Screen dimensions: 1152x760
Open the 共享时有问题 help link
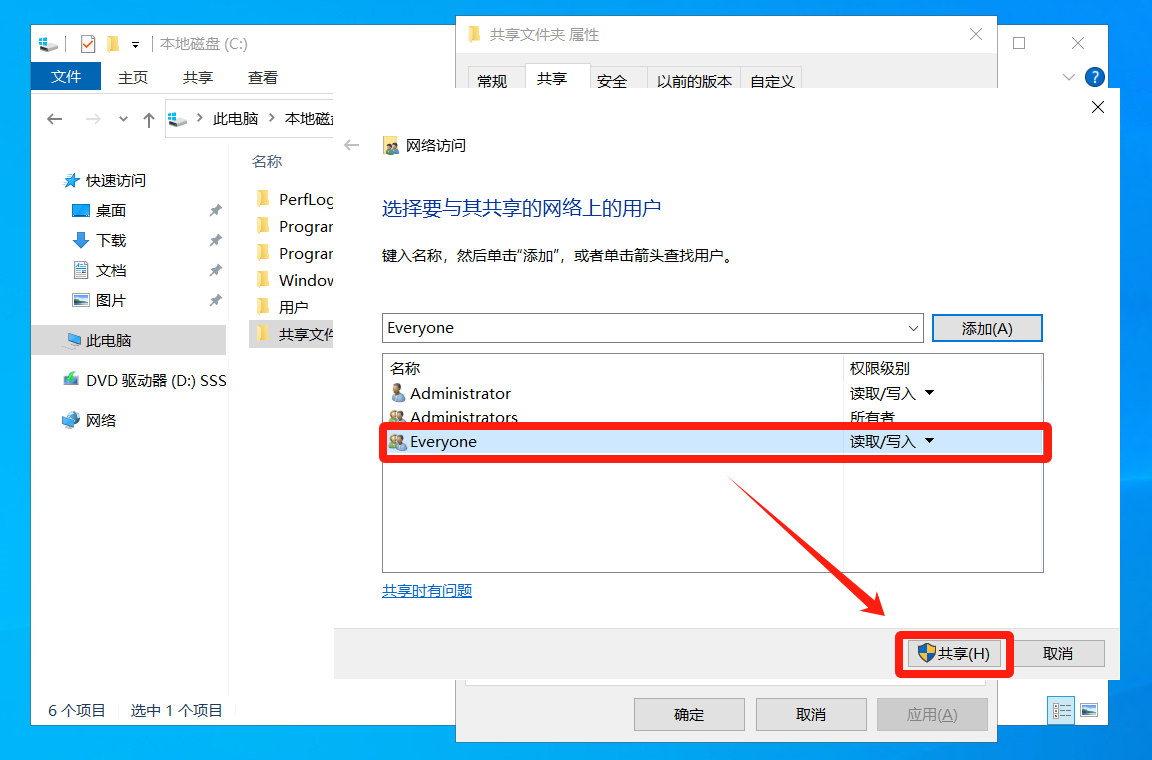click(x=427, y=590)
